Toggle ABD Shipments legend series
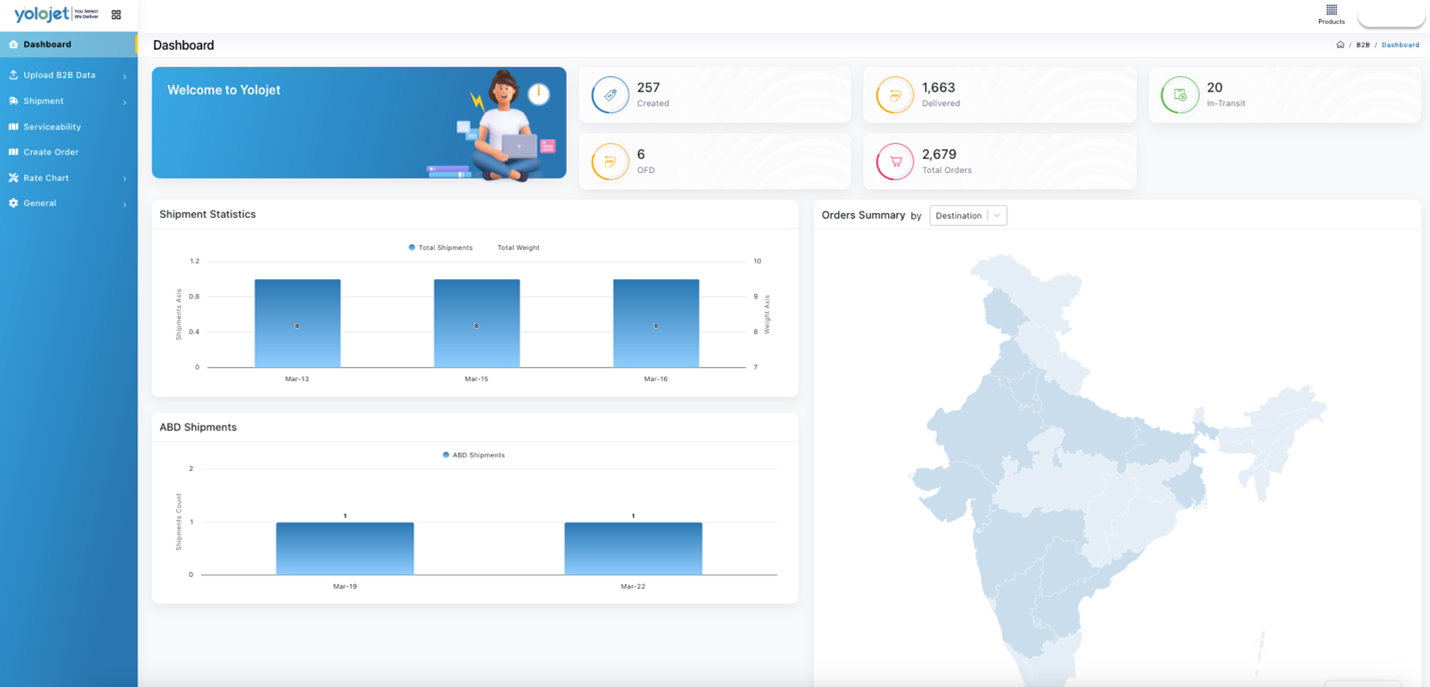Viewport: 1430px width, 687px height. [x=473, y=455]
